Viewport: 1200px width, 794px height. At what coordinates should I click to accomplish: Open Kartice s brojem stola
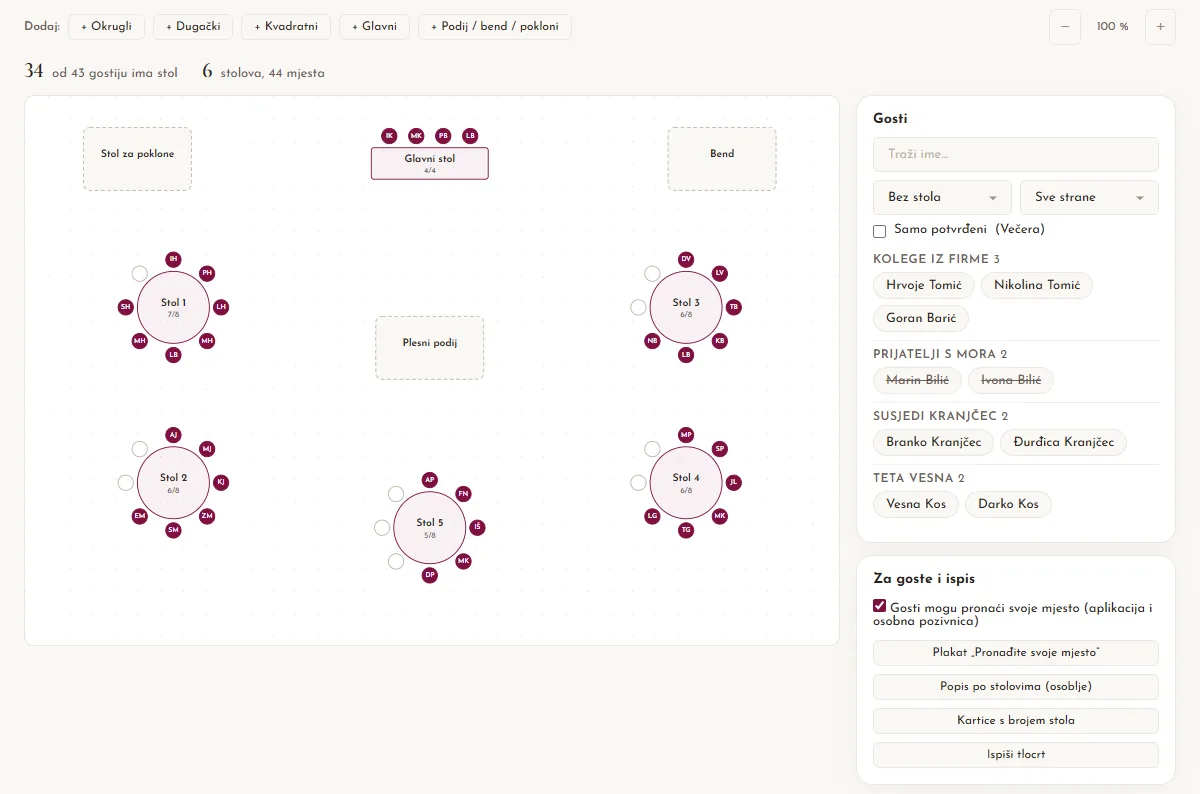[x=1016, y=721]
